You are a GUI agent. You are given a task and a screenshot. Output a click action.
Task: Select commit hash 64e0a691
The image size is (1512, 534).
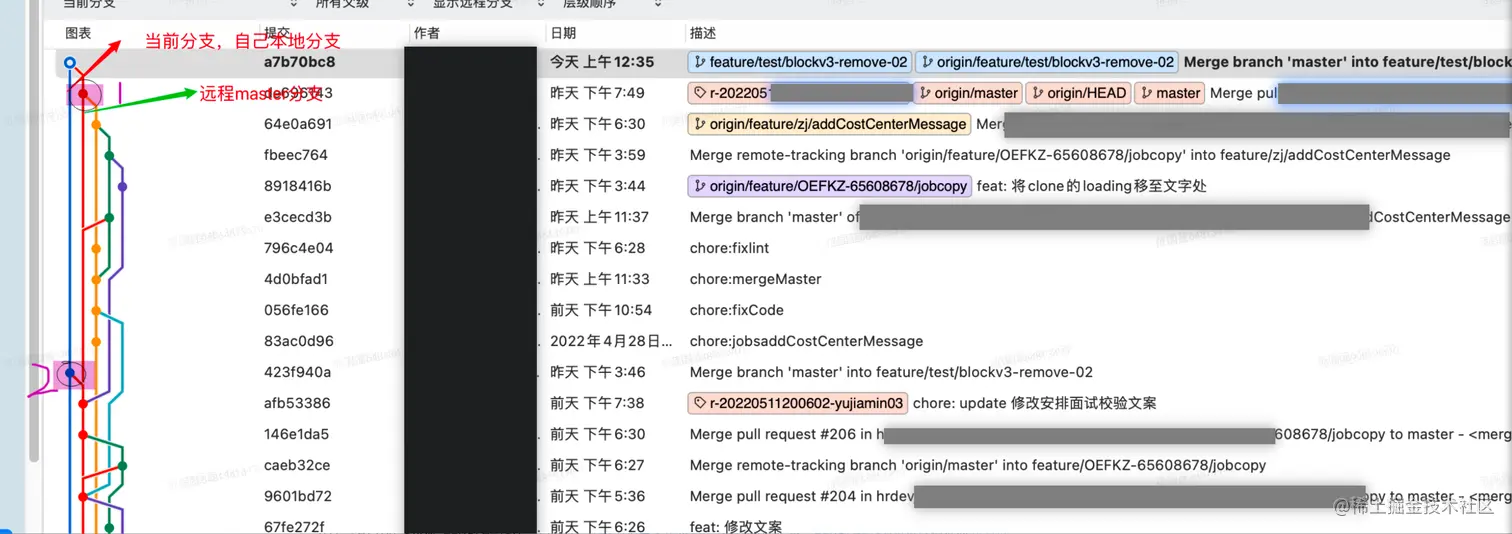coord(298,124)
